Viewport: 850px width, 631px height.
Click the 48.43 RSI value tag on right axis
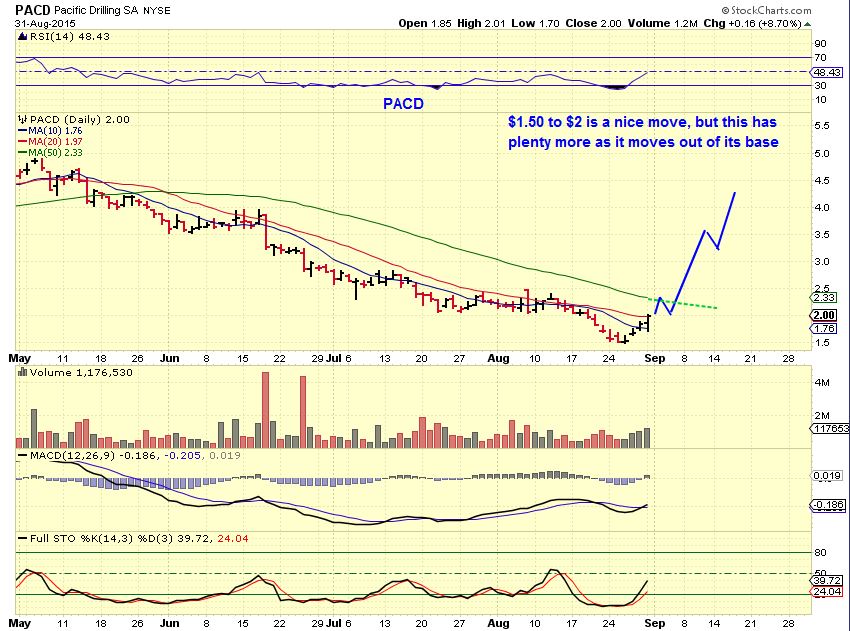click(x=827, y=72)
